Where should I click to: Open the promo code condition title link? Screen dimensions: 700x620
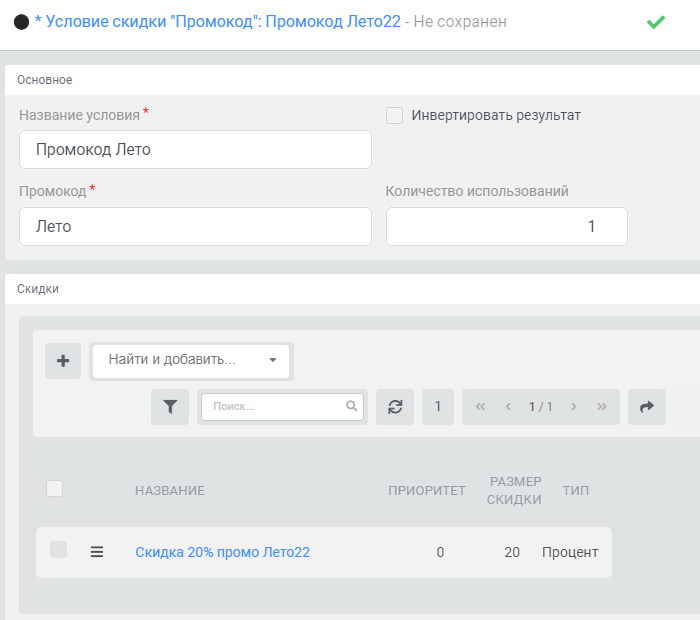(218, 21)
